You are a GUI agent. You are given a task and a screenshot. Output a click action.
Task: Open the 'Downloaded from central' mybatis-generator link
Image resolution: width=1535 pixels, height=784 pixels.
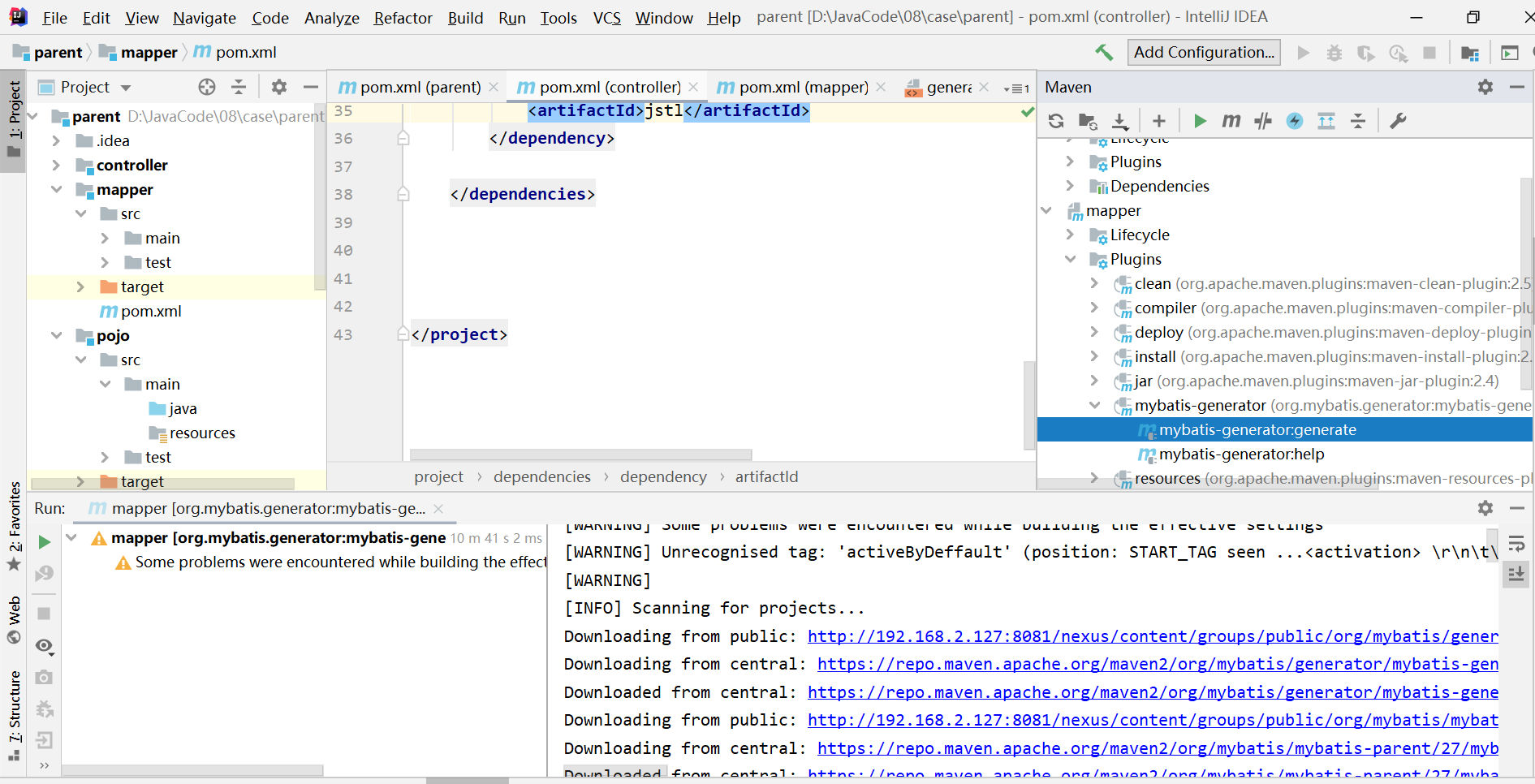click(1153, 692)
